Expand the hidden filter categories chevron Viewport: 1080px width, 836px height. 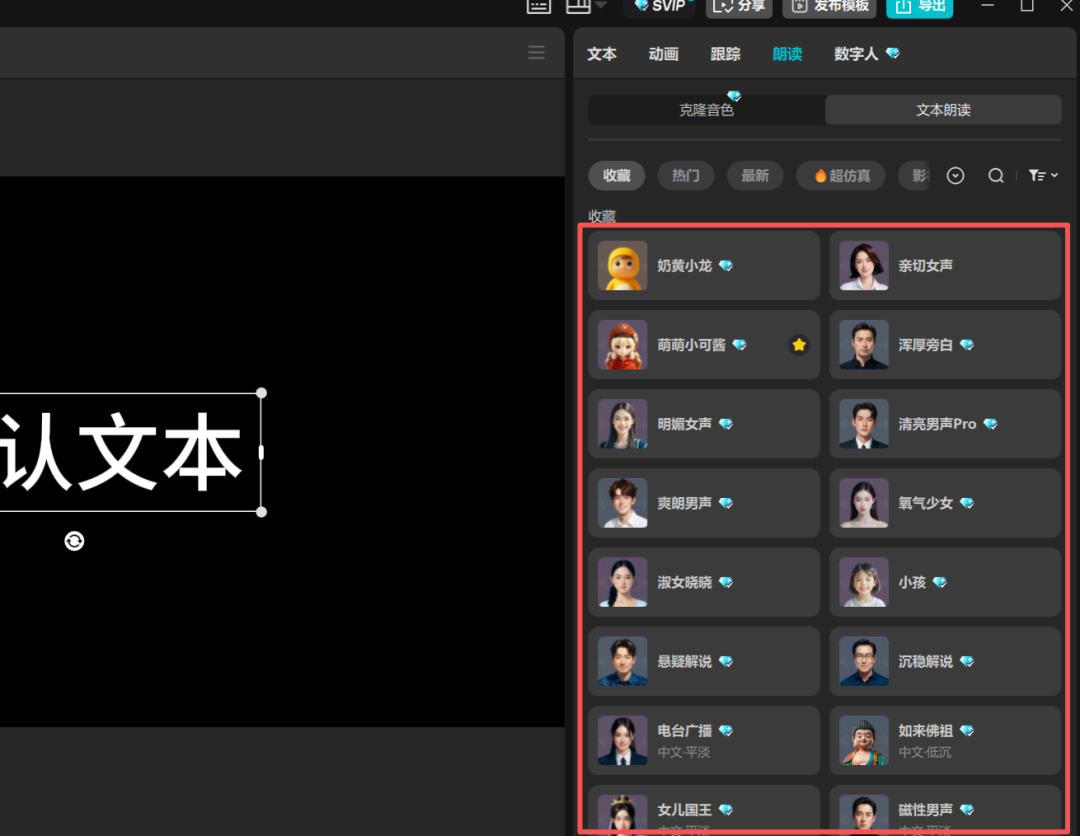tap(955, 175)
